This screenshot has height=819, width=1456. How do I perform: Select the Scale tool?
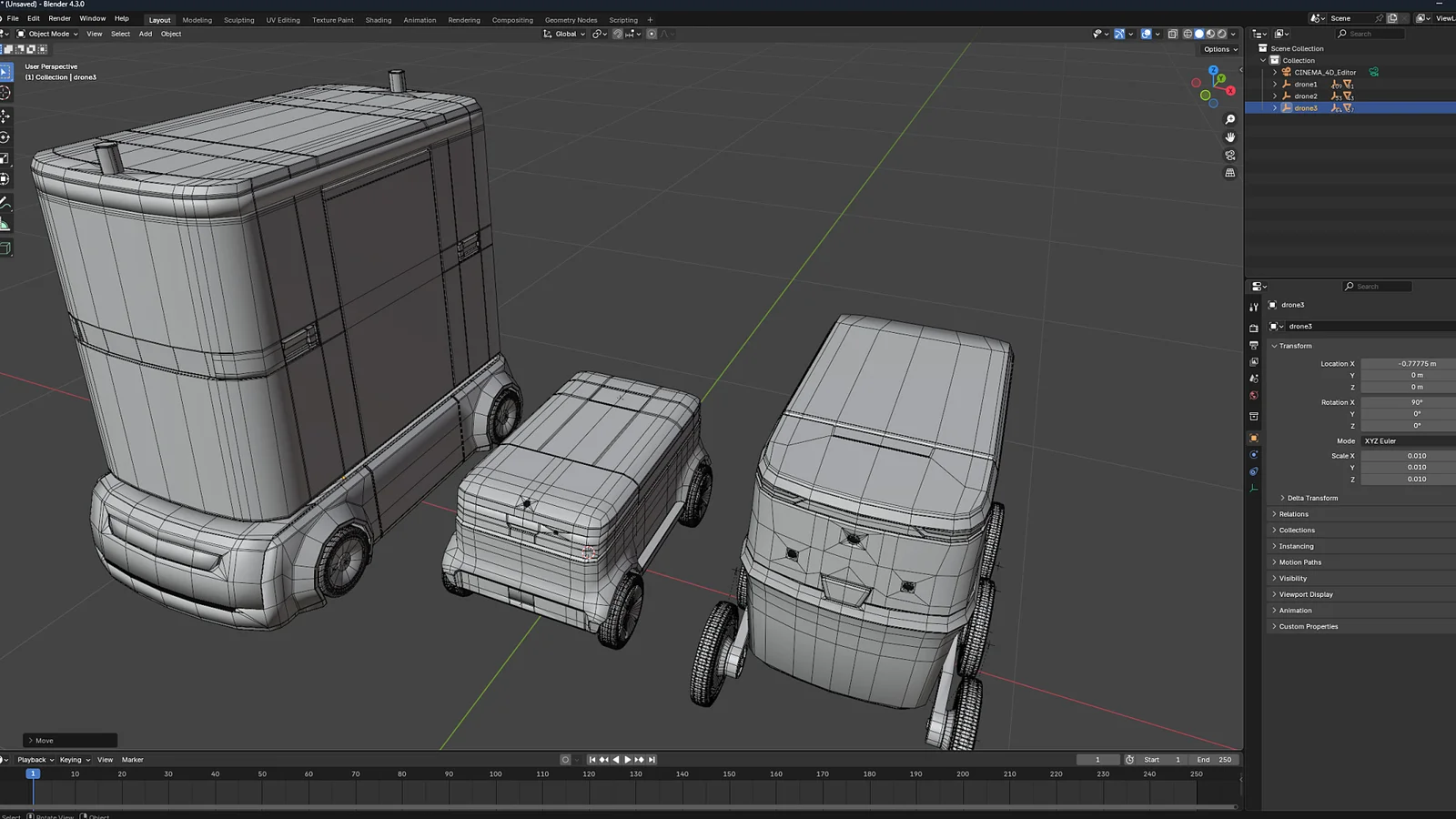pyautogui.click(x=5, y=157)
